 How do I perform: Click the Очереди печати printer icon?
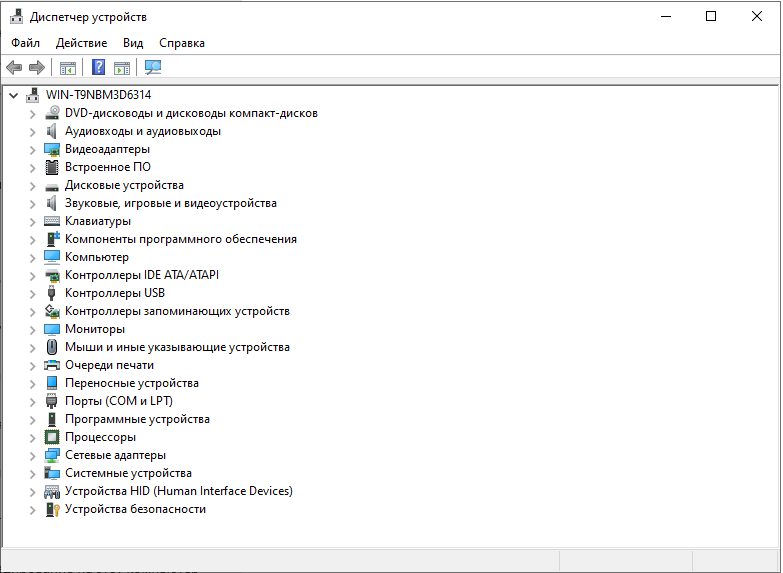pos(52,365)
